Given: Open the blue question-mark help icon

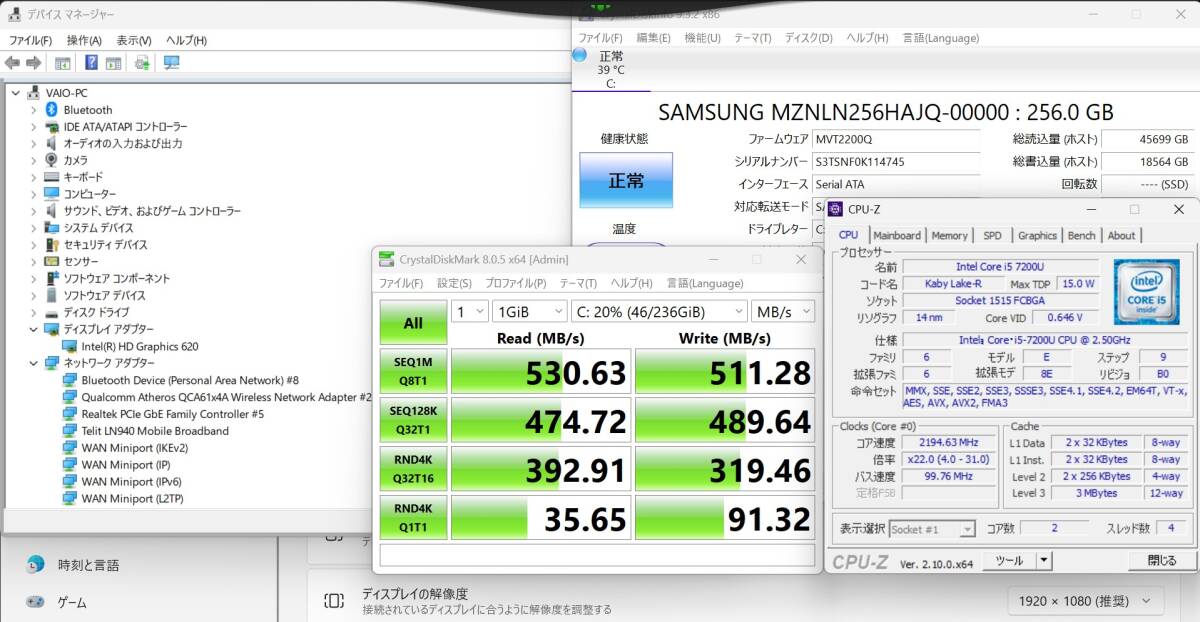Looking at the screenshot, I should pyautogui.click(x=91, y=63).
